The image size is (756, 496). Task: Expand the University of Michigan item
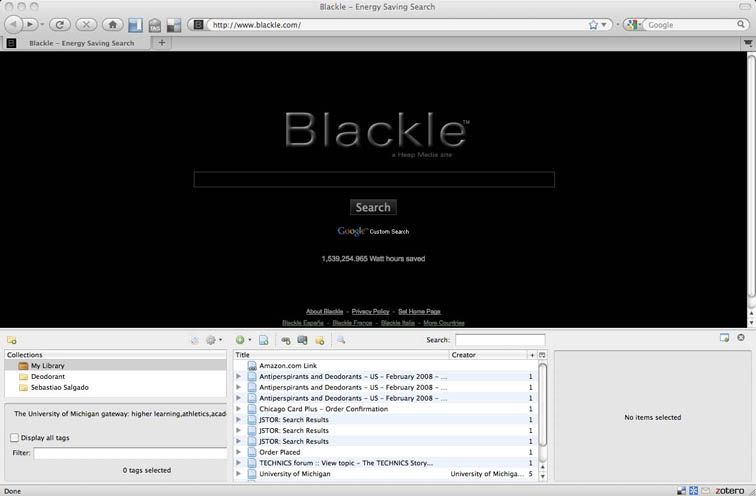(x=238, y=474)
